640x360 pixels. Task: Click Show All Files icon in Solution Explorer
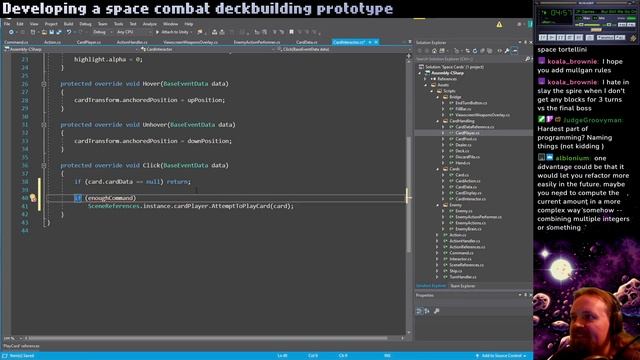pyautogui.click(x=489, y=51)
